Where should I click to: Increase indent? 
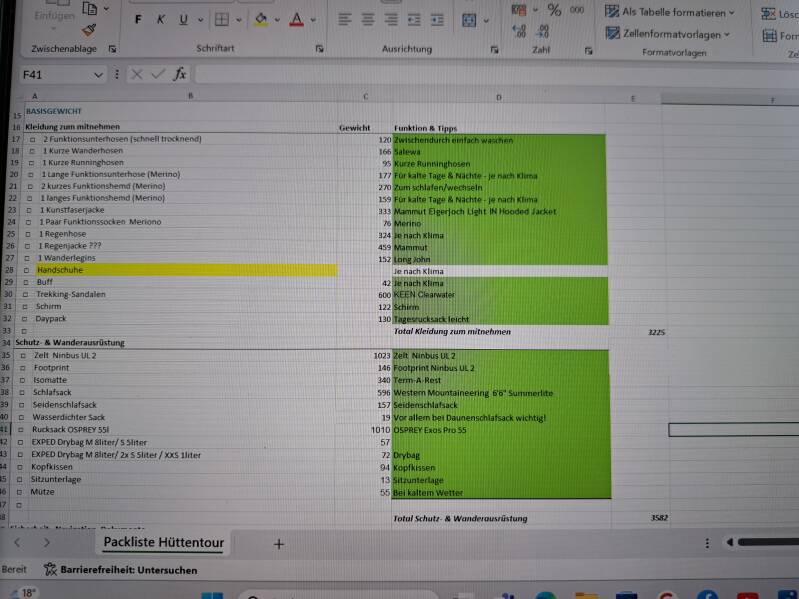437,20
